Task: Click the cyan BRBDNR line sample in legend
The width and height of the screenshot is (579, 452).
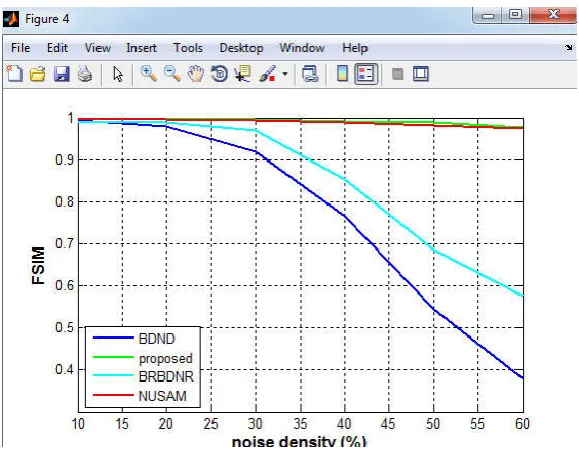Action: pyautogui.click(x=113, y=376)
